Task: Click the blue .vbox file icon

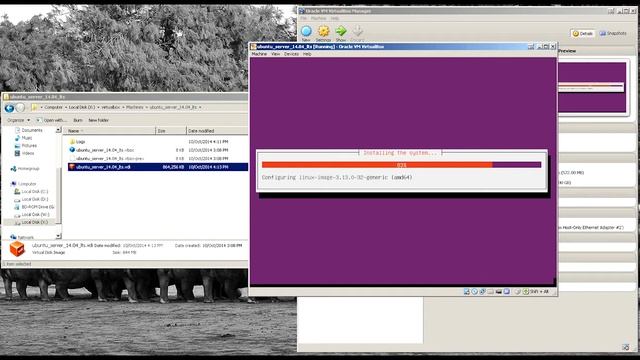Action: pos(72,150)
